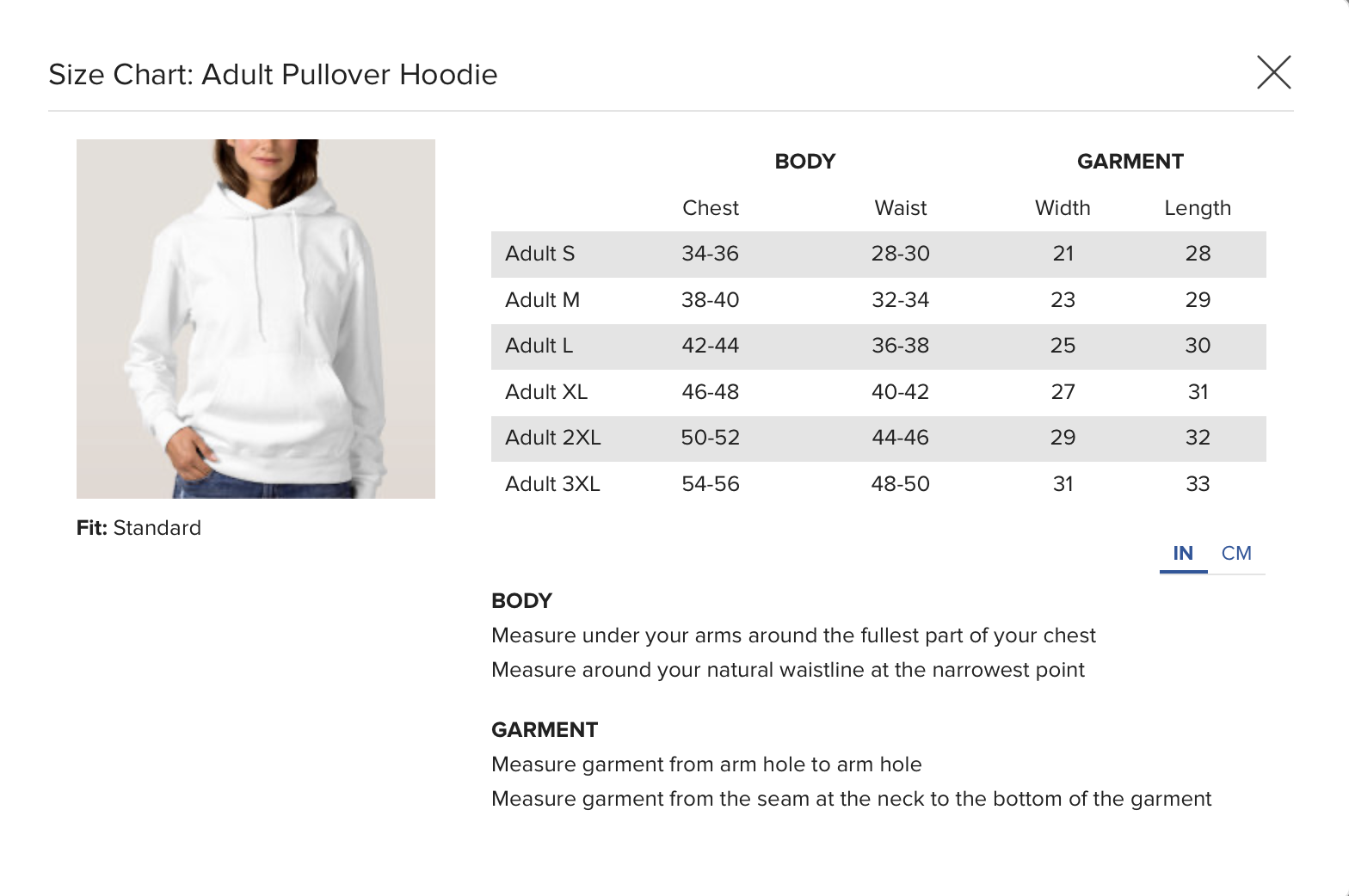Image resolution: width=1349 pixels, height=896 pixels.
Task: Select the Adult S row label
Action: pyautogui.click(x=539, y=254)
